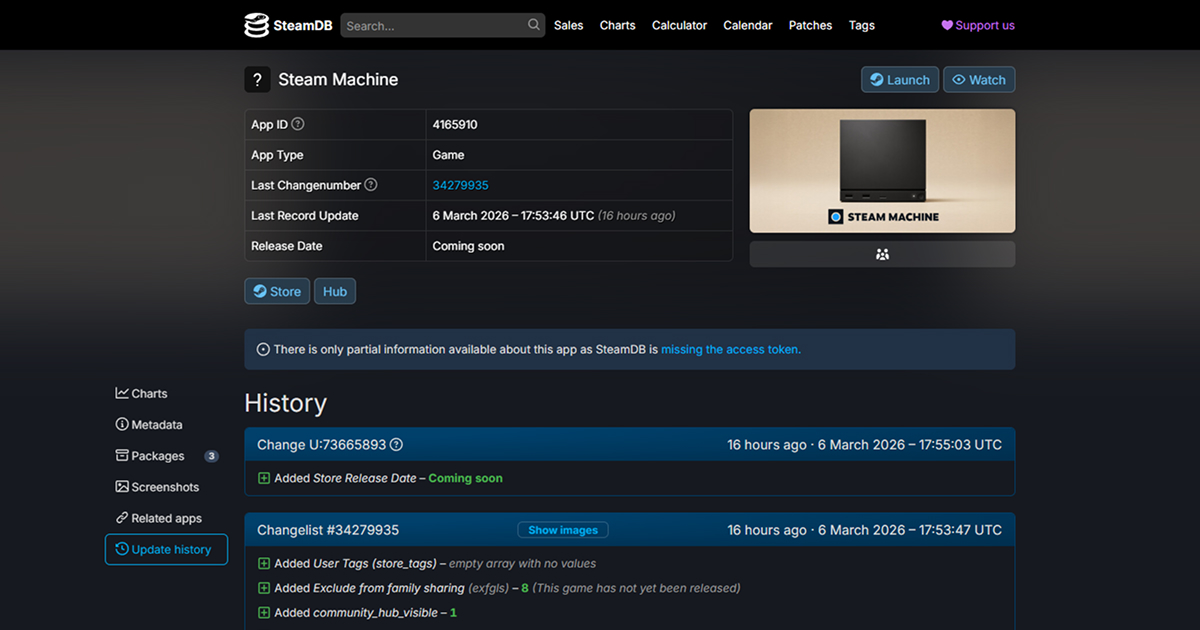Open the Sales menu item

tap(568, 25)
